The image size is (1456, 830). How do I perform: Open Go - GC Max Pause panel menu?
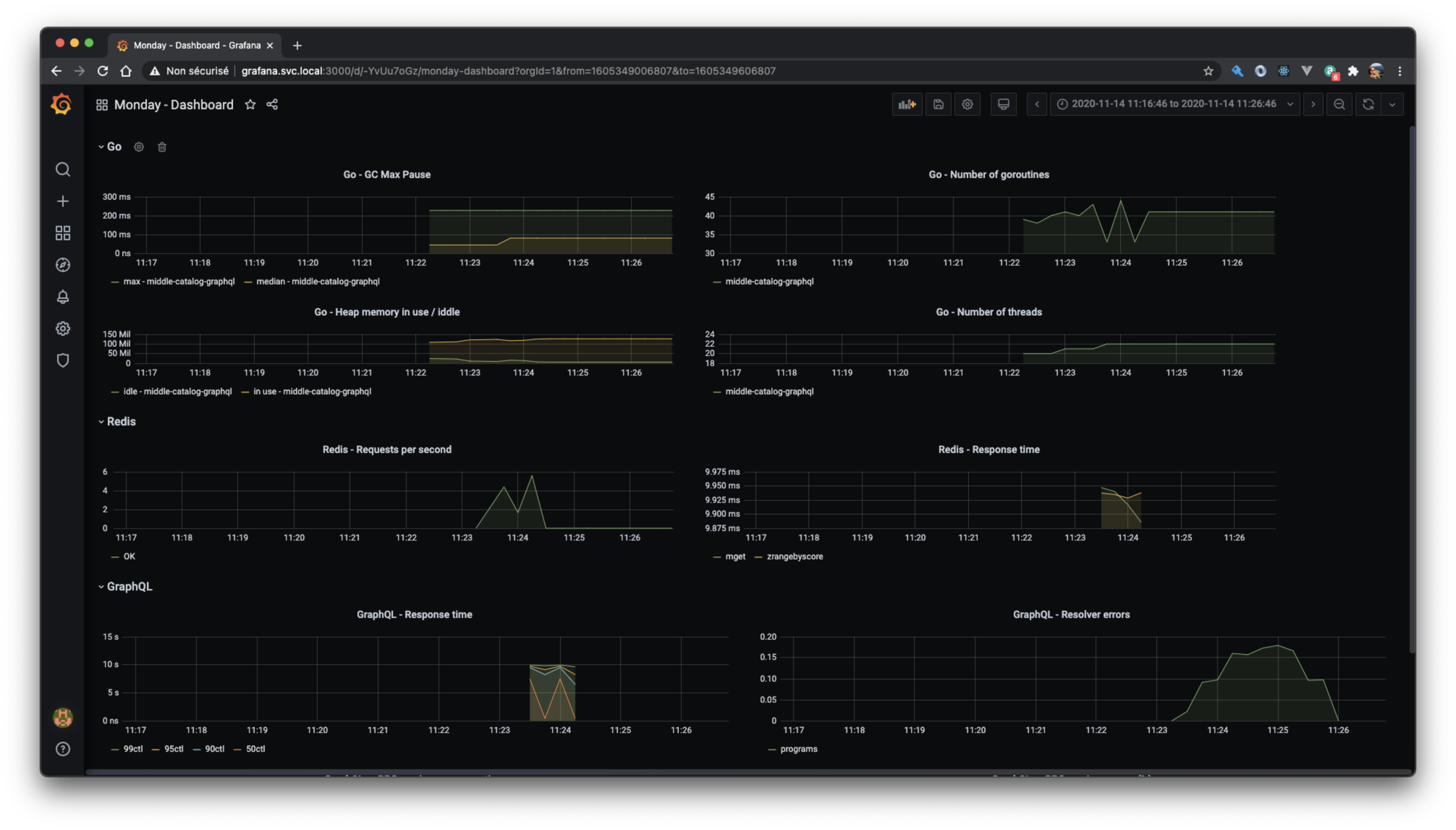pyautogui.click(x=386, y=174)
